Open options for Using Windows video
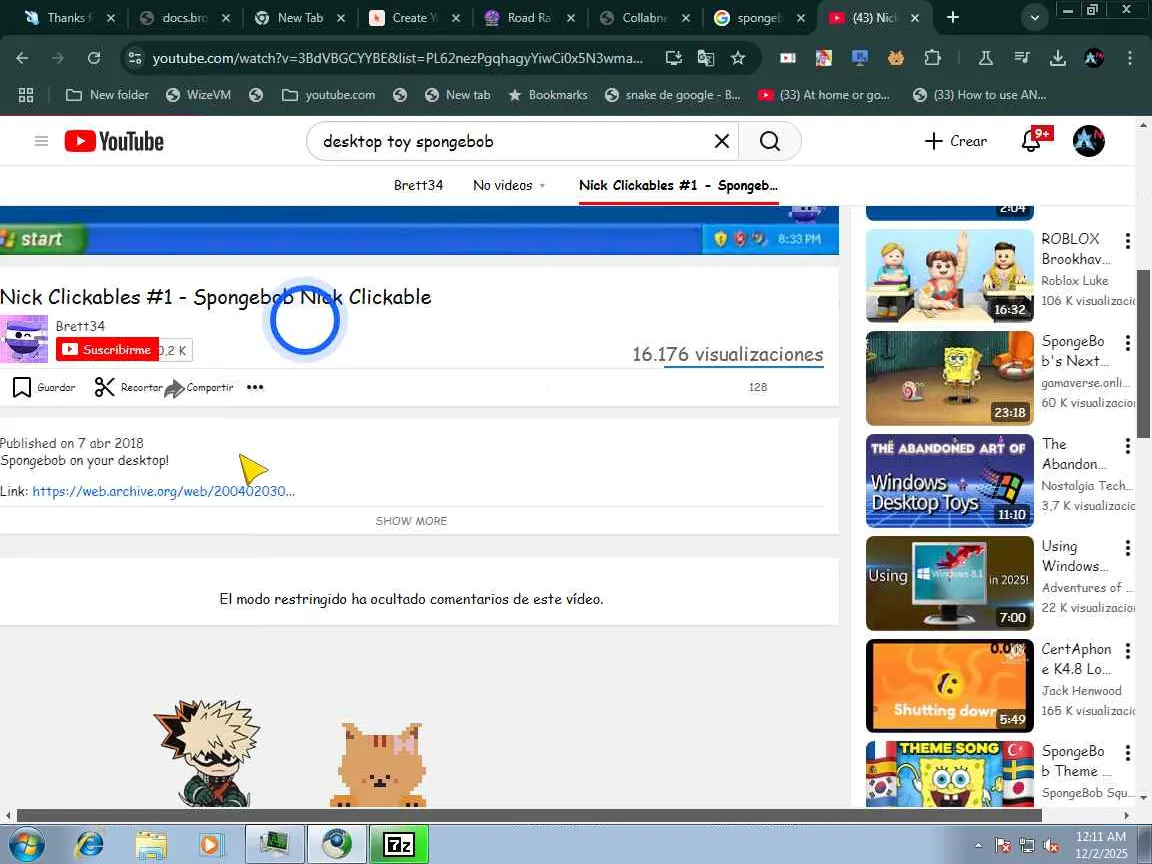This screenshot has height=864, width=1152. click(1128, 547)
